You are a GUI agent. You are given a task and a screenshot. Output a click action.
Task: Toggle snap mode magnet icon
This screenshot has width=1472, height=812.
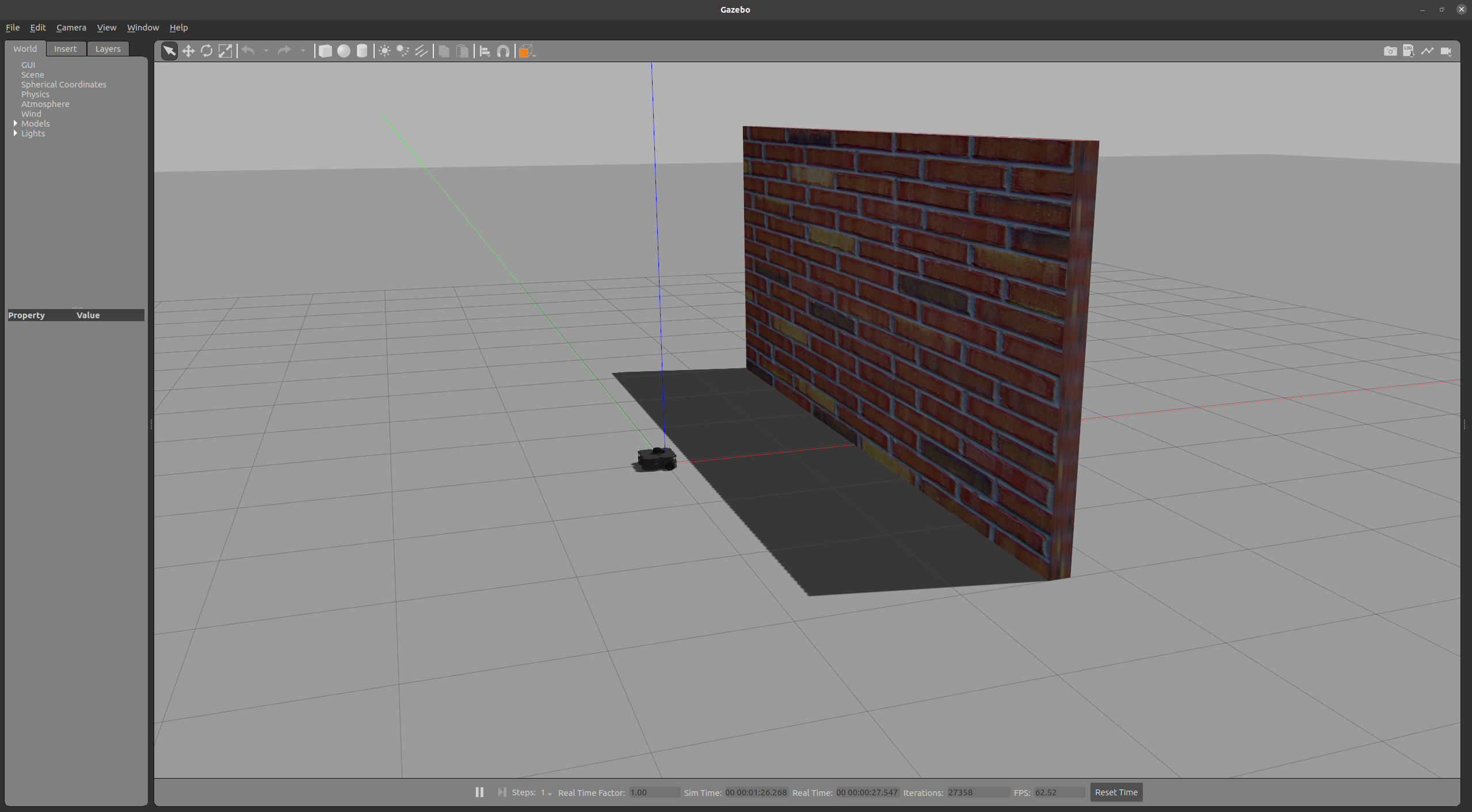click(503, 51)
